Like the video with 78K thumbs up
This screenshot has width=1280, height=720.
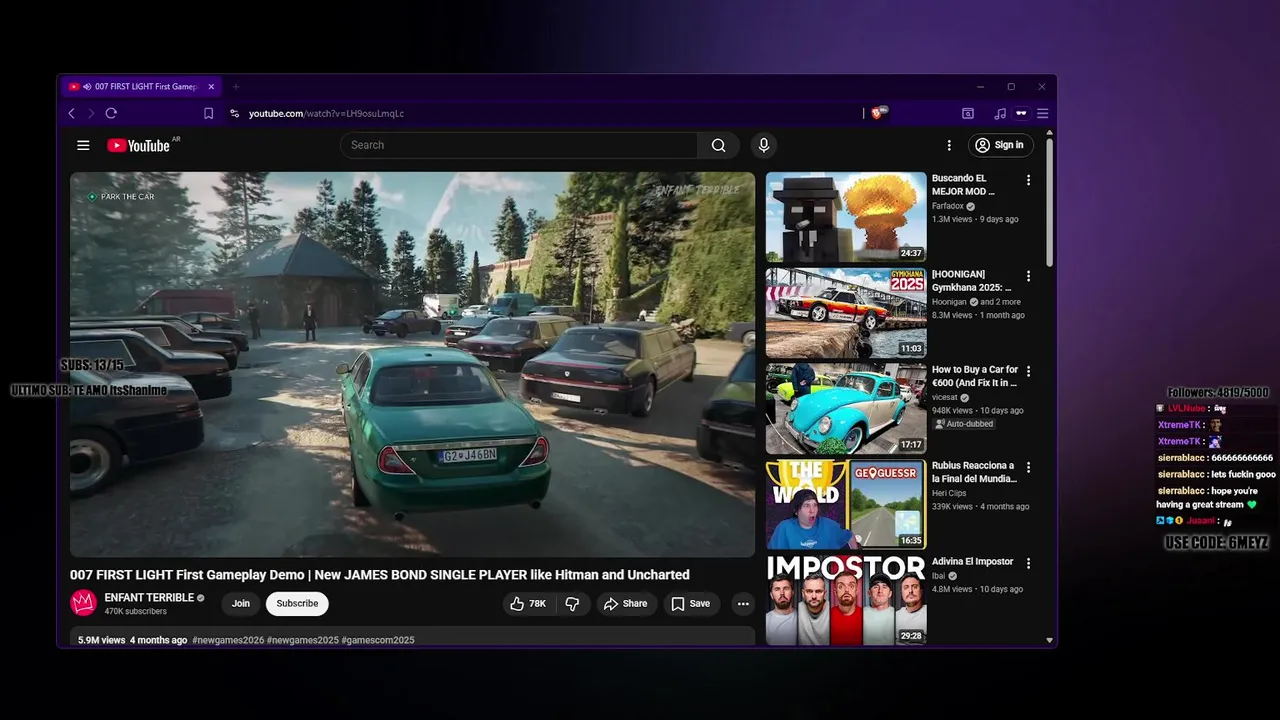coord(528,603)
